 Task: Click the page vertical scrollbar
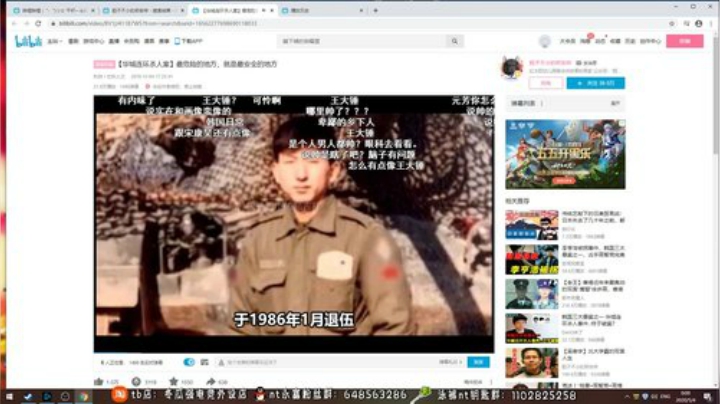click(x=716, y=94)
